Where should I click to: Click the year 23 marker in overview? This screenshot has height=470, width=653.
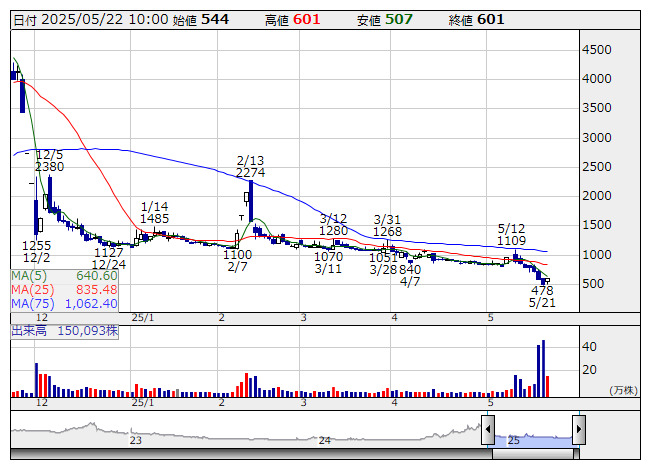point(136,440)
